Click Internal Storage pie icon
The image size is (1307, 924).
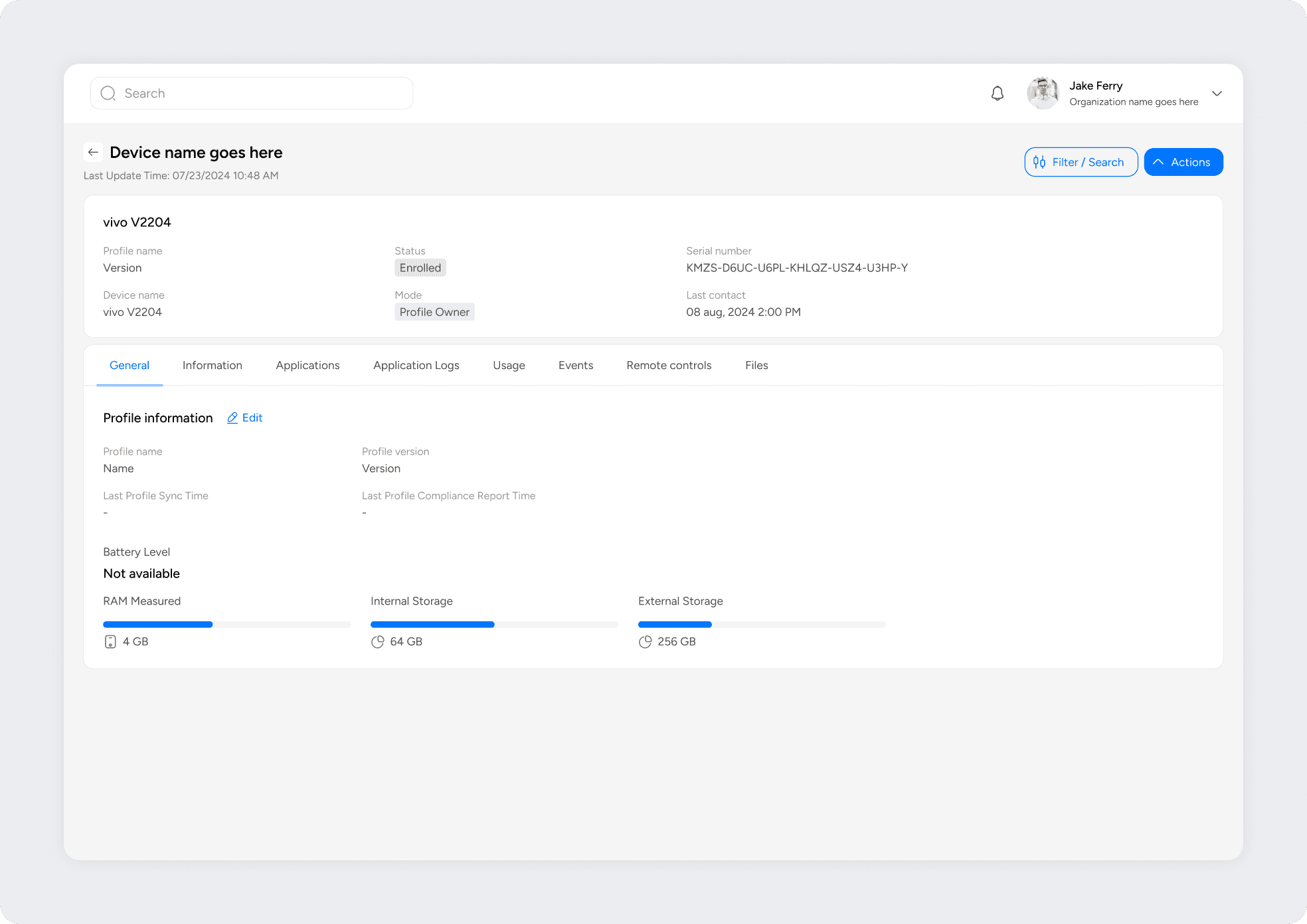point(378,642)
